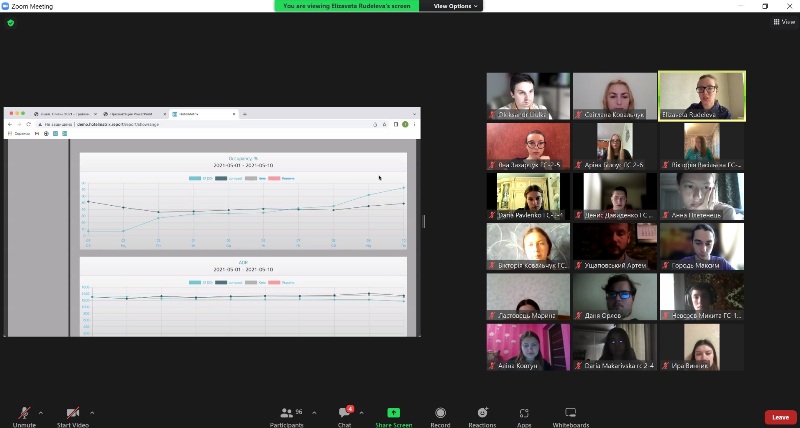Click the bookmark star in address bar
800x428 pixels.
[x=384, y=124]
